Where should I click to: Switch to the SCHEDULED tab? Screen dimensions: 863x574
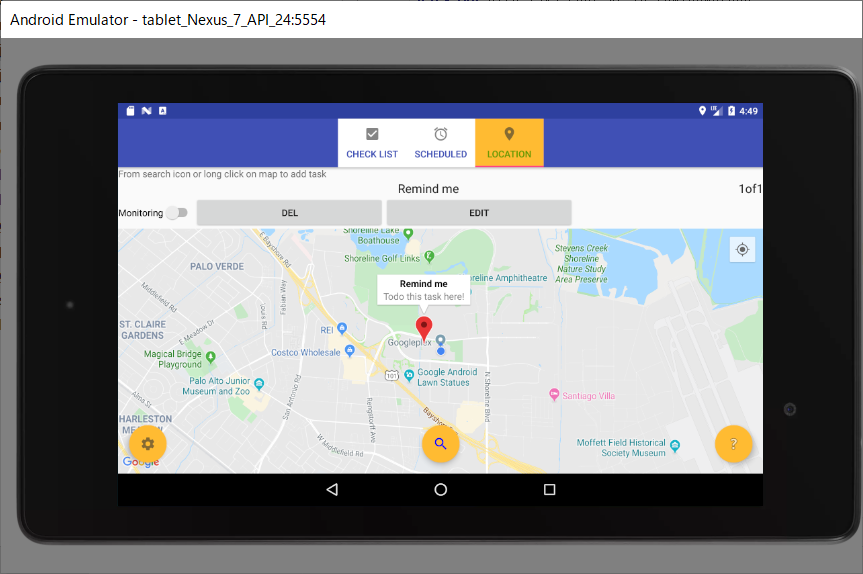[440, 143]
